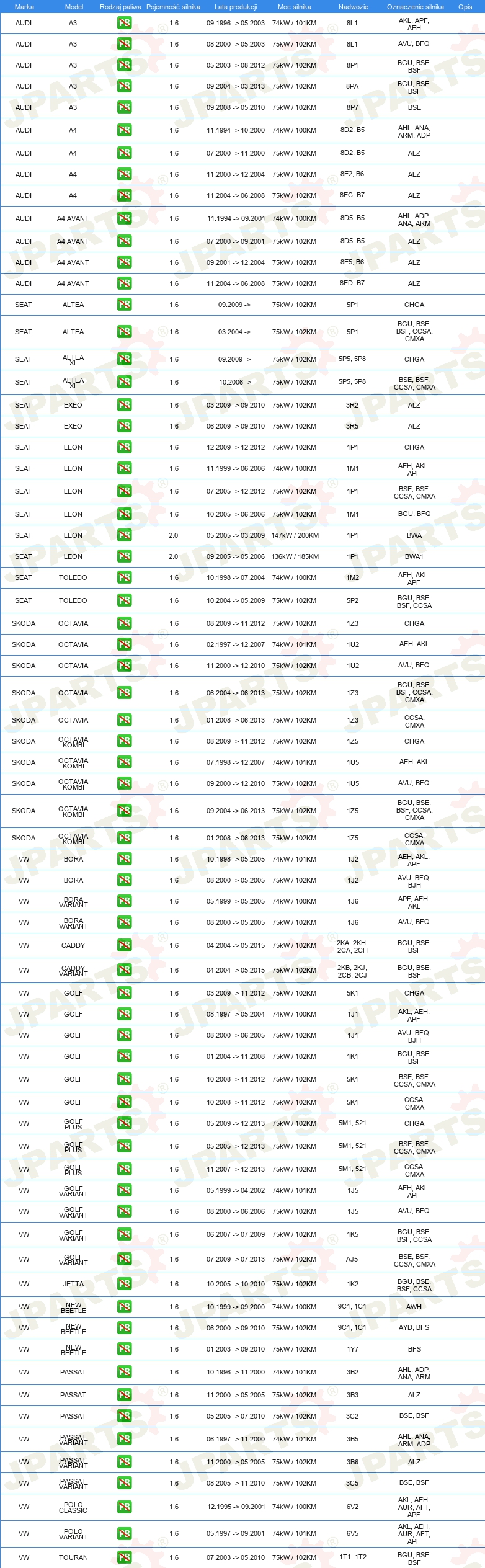Select the '6V2' body code cell
Screen dimensions: 485x1568
352,1506
